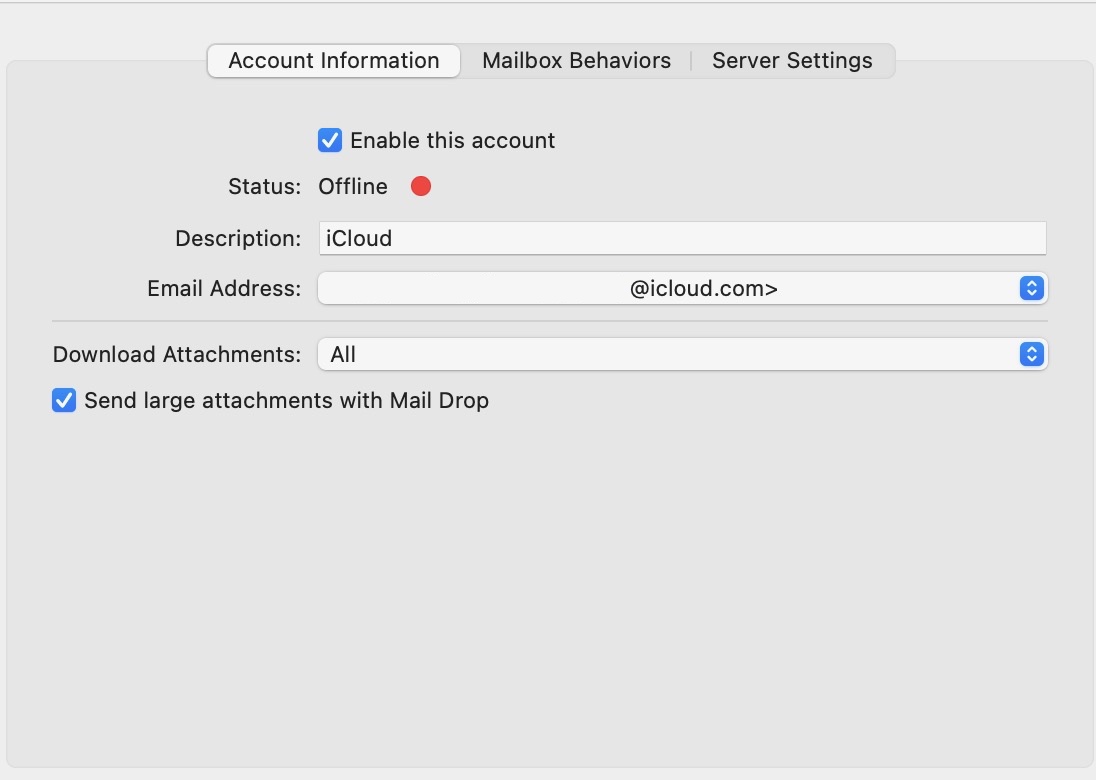Click the red offline status indicator dot
This screenshot has height=780, width=1096.
tap(421, 186)
